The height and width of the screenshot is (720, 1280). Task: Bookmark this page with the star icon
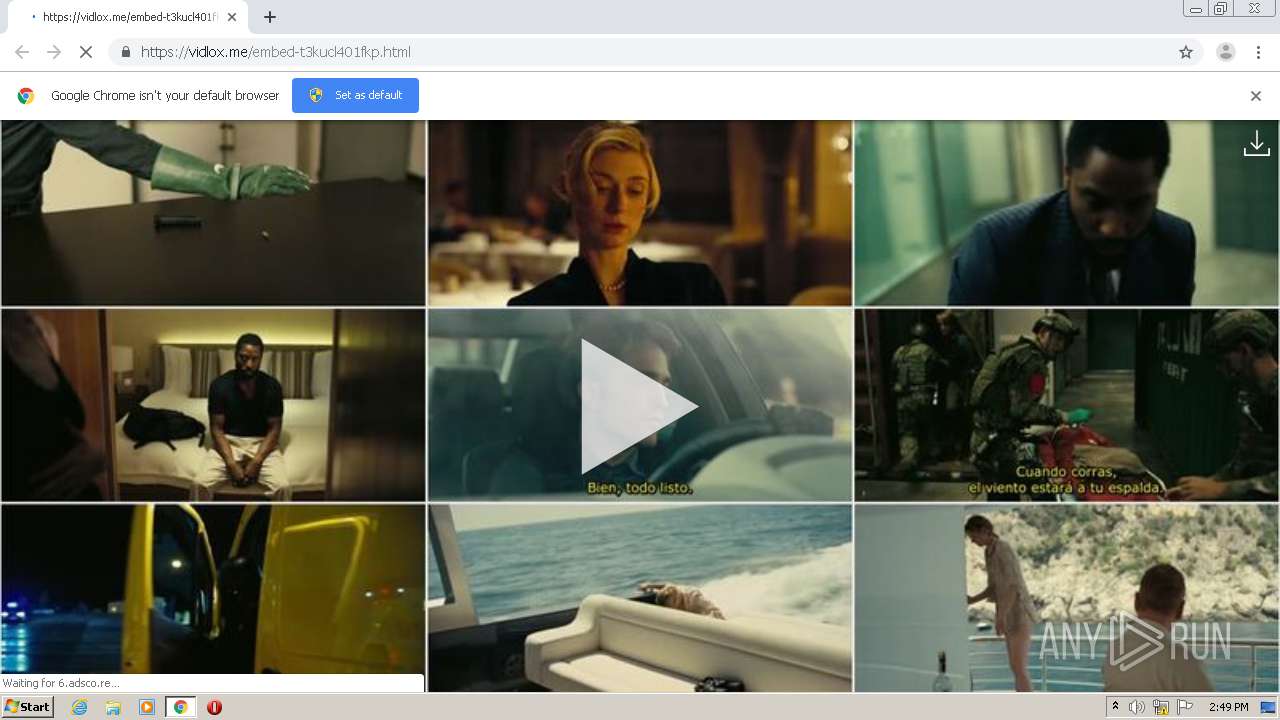[1186, 52]
